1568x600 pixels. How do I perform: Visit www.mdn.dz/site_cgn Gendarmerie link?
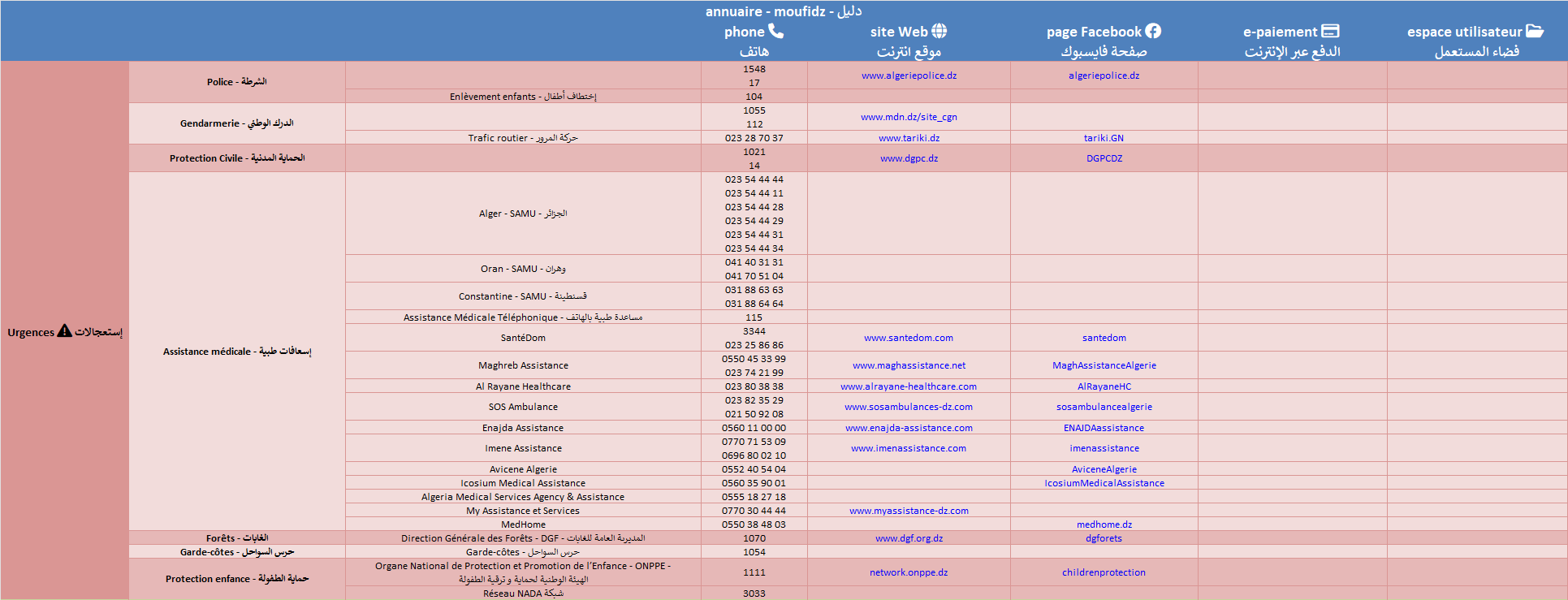click(909, 117)
